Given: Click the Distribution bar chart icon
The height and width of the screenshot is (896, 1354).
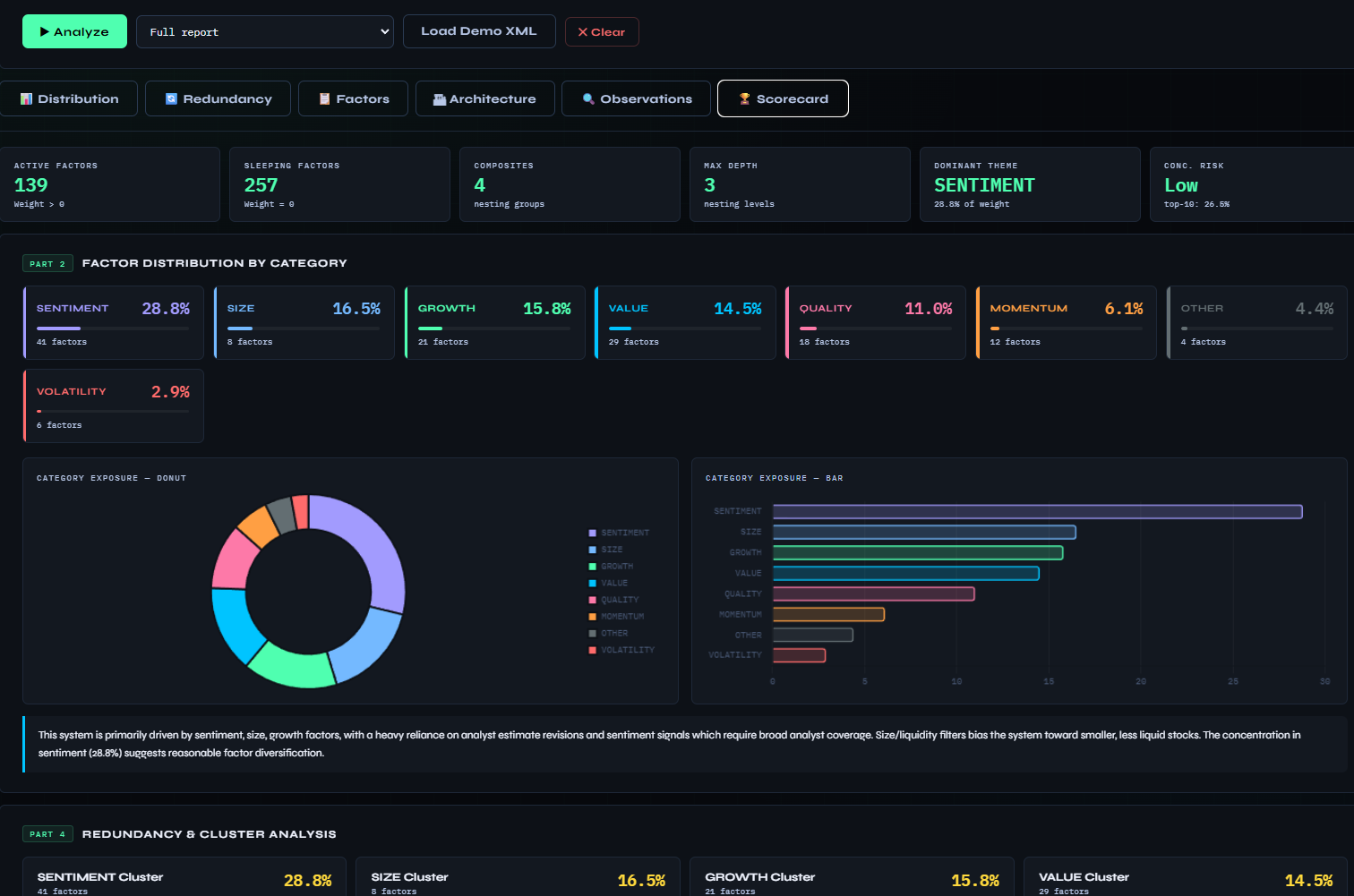Looking at the screenshot, I should point(26,99).
